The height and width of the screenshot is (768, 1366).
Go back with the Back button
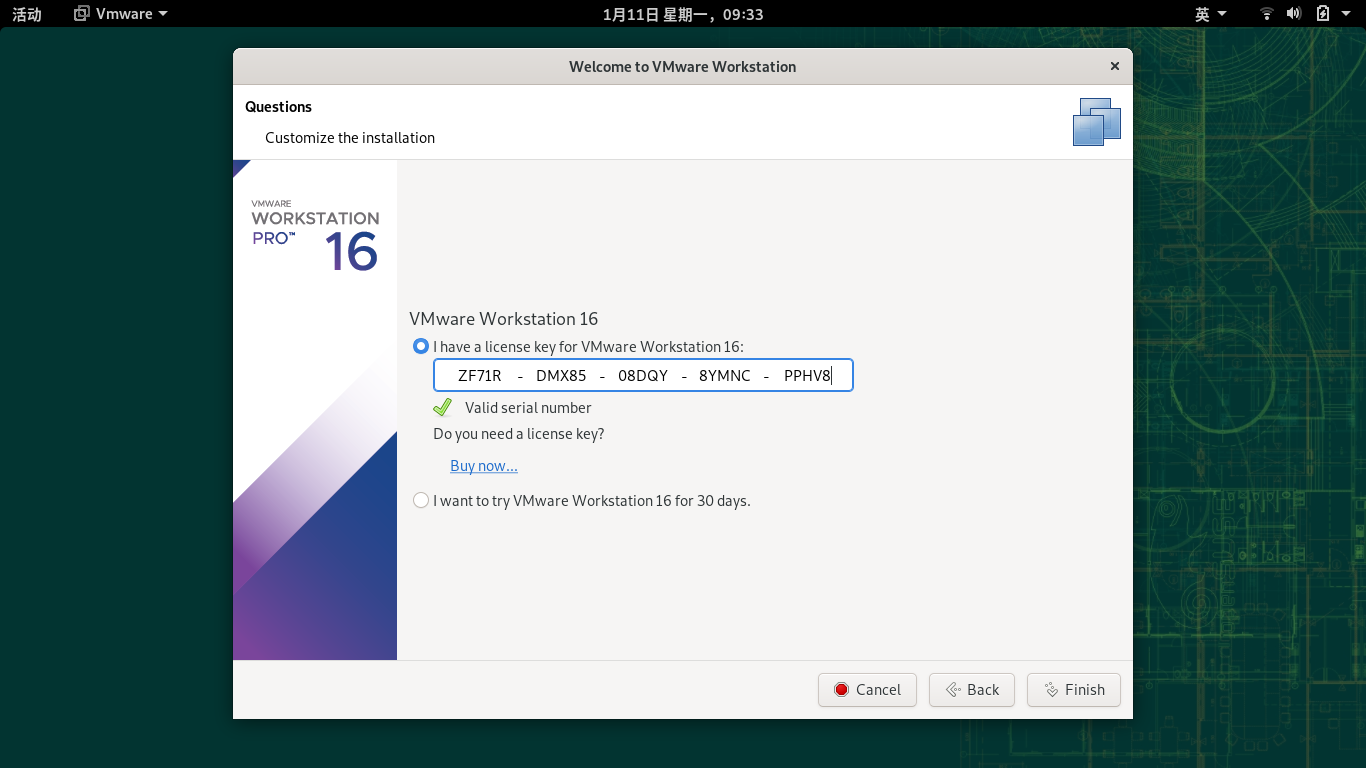click(972, 690)
